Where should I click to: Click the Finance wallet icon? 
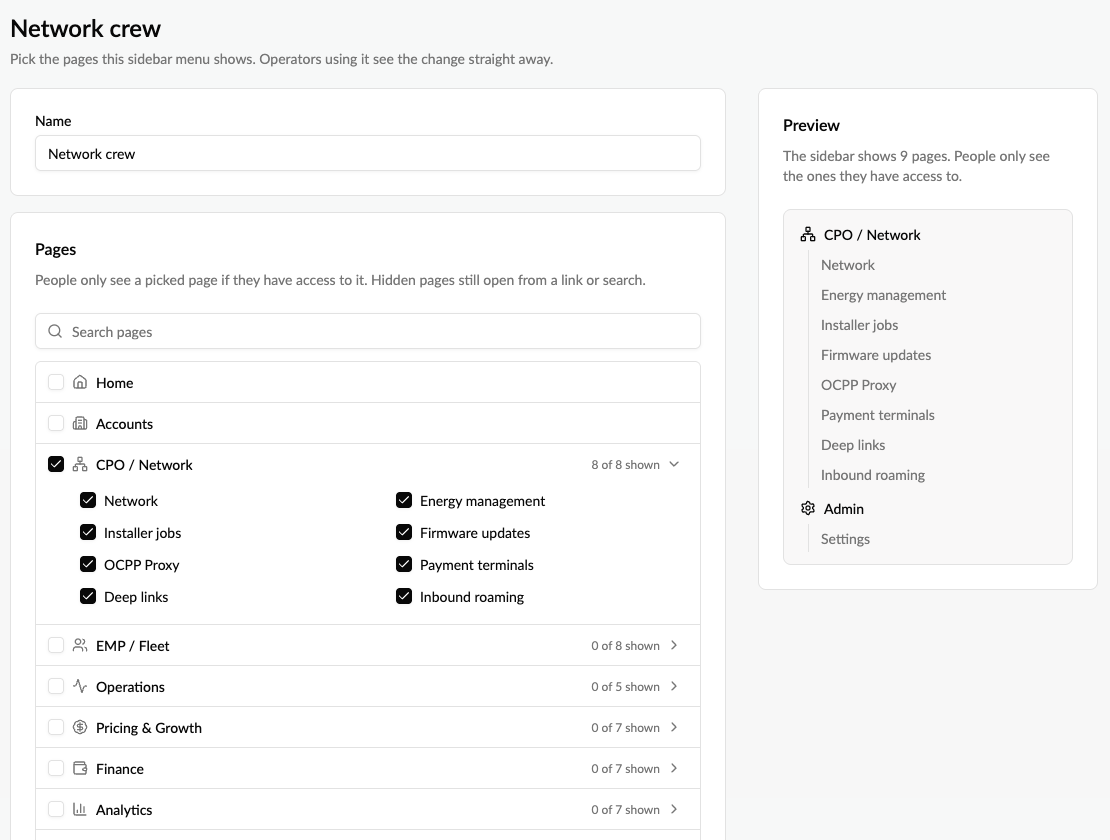pos(80,769)
